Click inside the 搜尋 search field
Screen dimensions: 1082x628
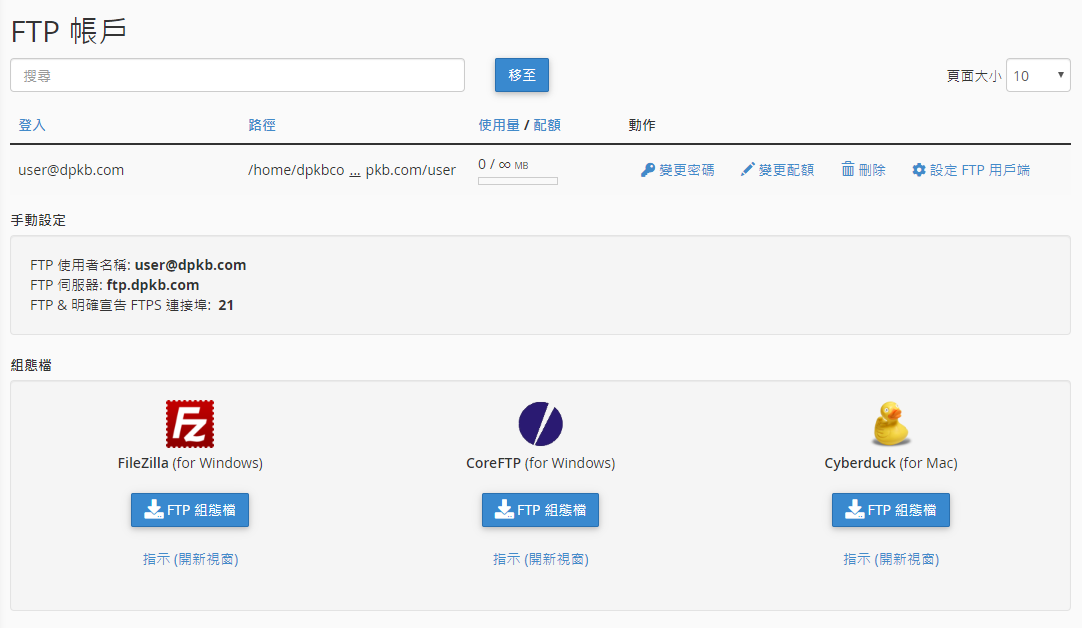pos(237,74)
